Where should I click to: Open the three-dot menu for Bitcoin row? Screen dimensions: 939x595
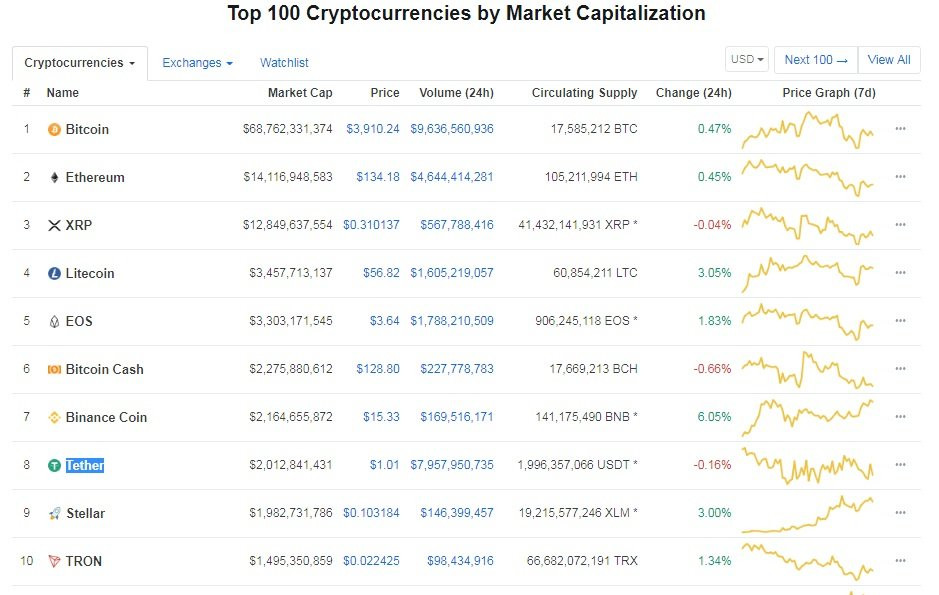point(900,129)
